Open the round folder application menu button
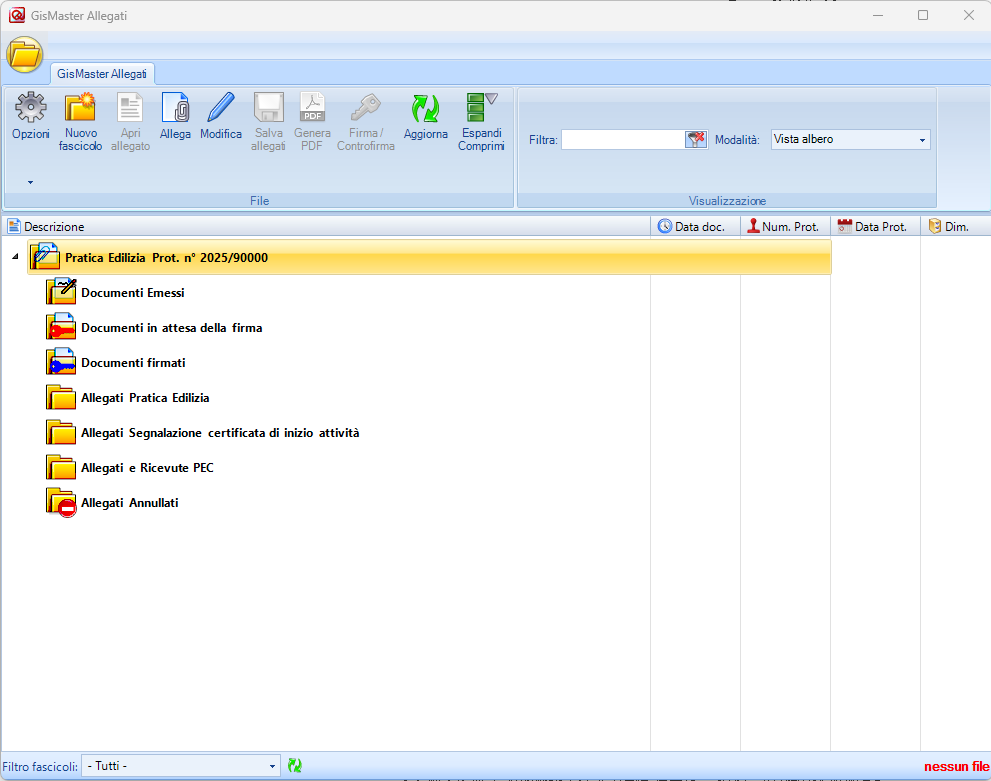 (25, 54)
